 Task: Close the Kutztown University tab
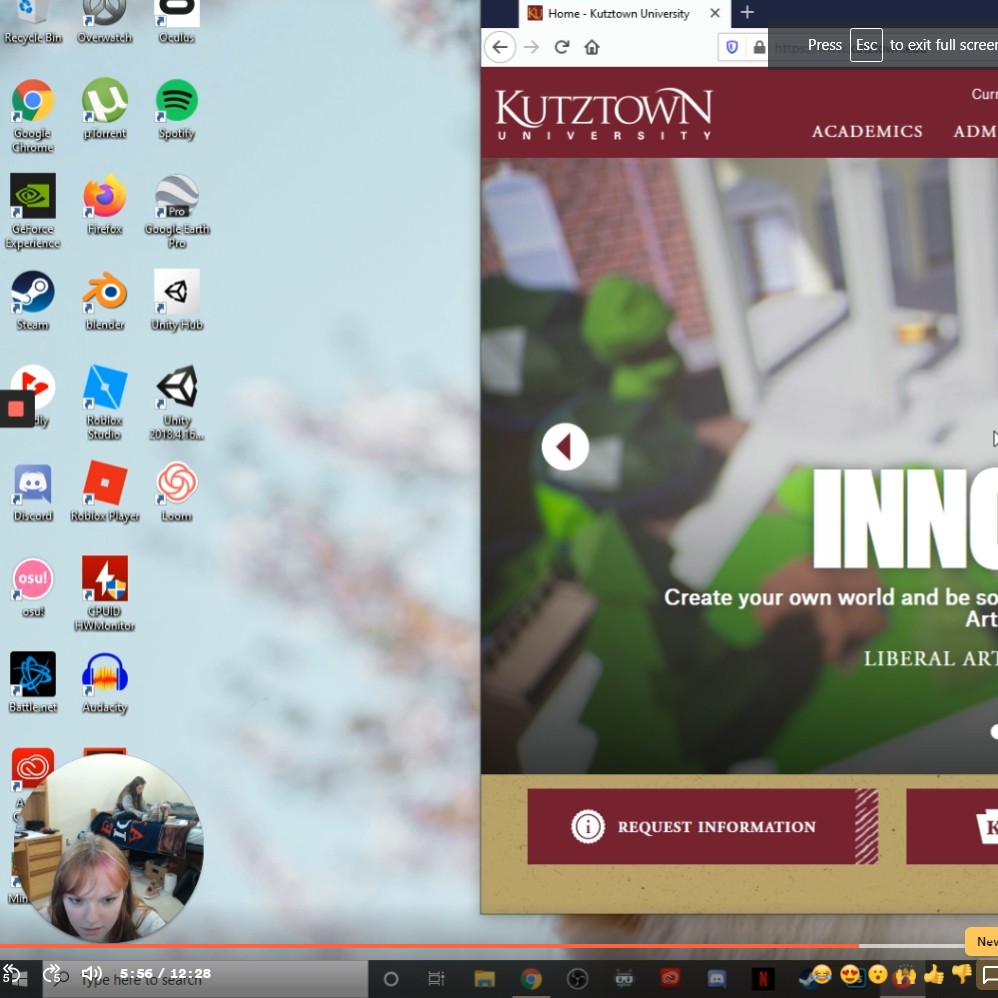pyautogui.click(x=715, y=13)
